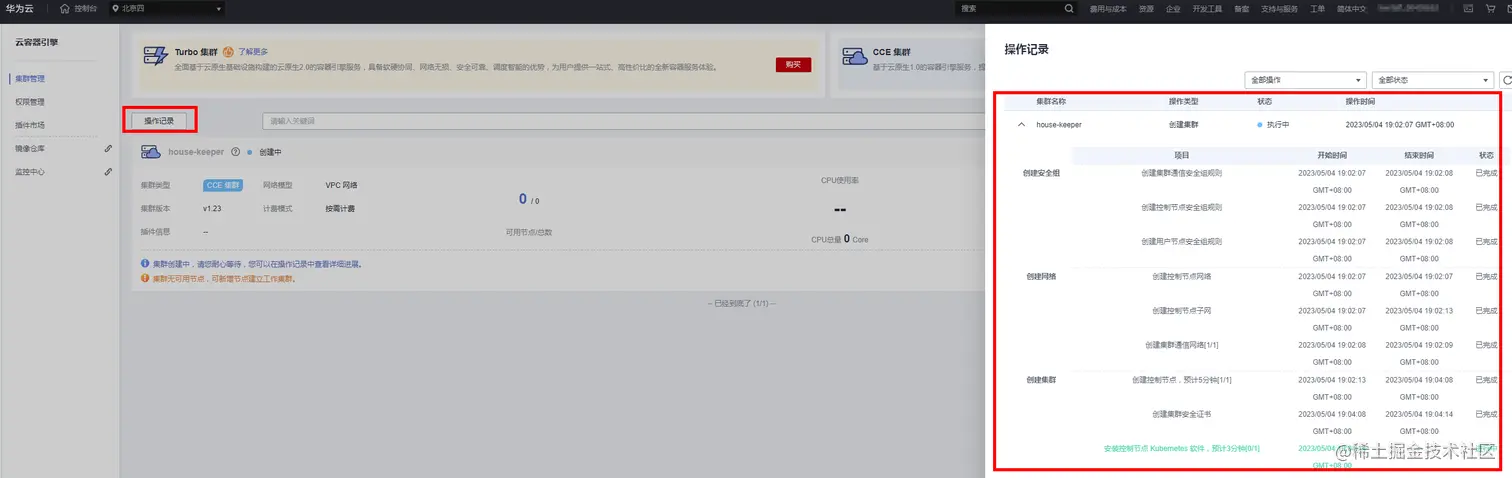Click the house-keeper cluster icon
1512x478 pixels.
click(151, 152)
